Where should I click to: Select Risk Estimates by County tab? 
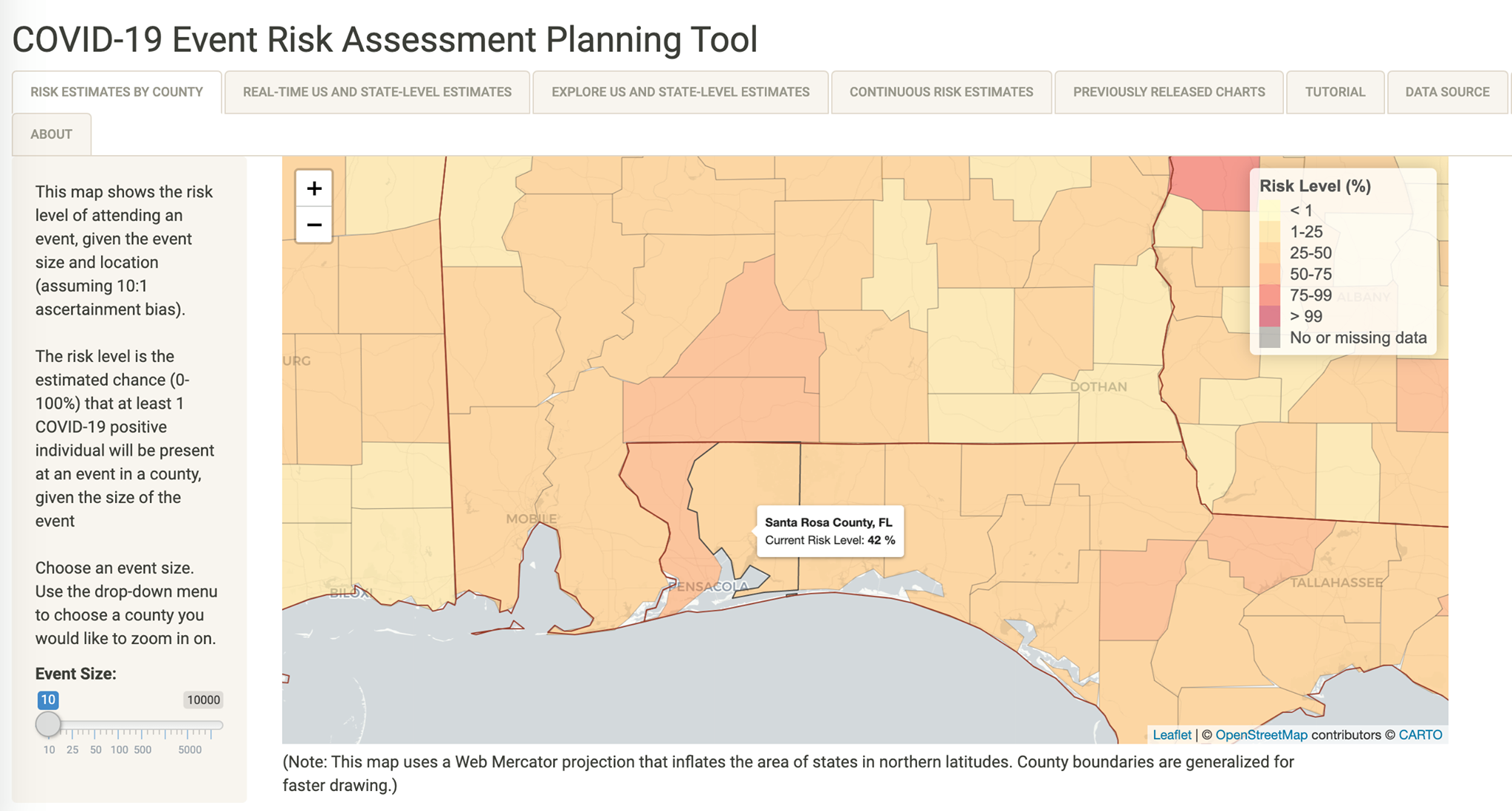click(117, 92)
